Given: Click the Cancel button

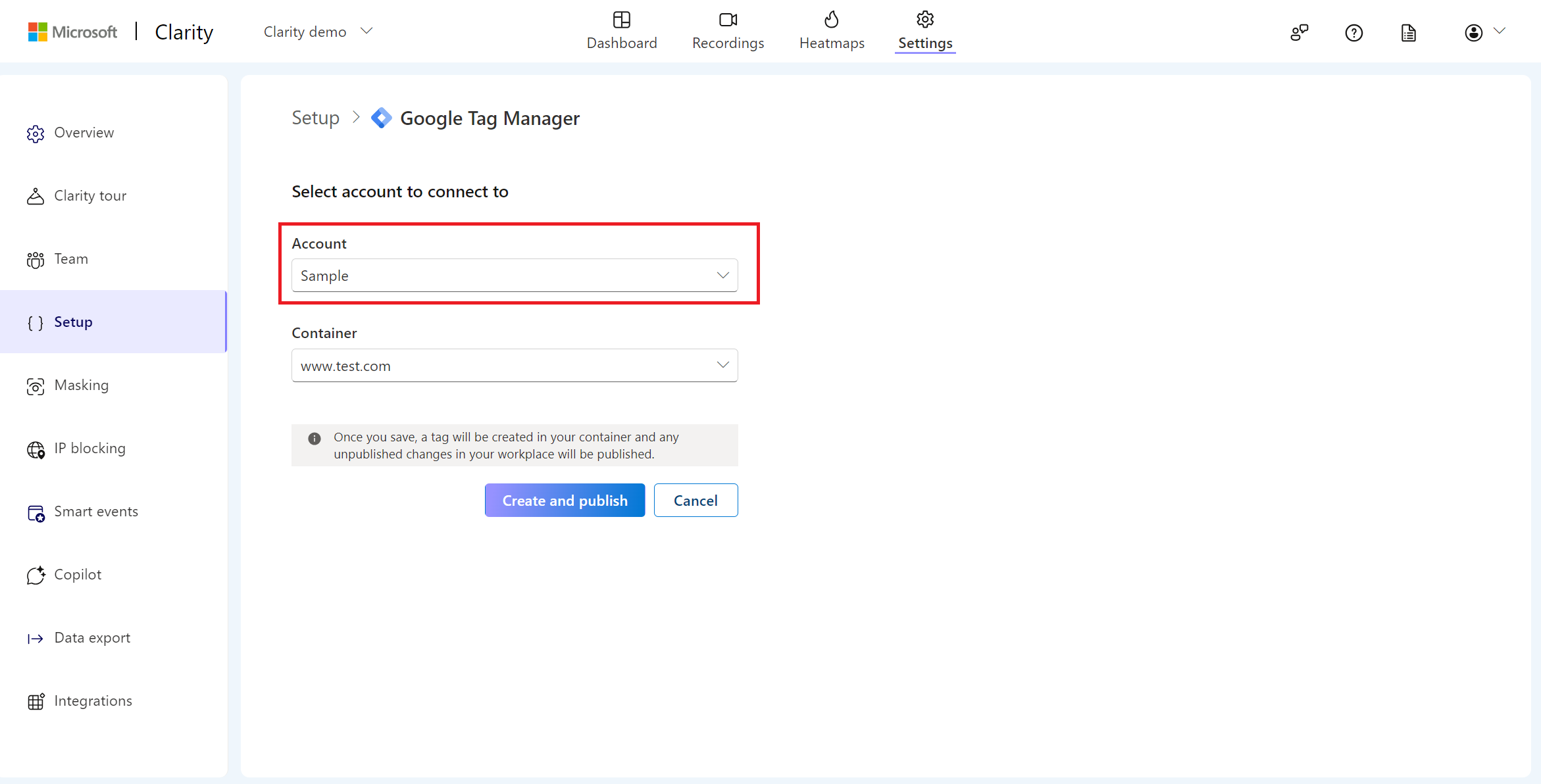Looking at the screenshot, I should coord(695,501).
